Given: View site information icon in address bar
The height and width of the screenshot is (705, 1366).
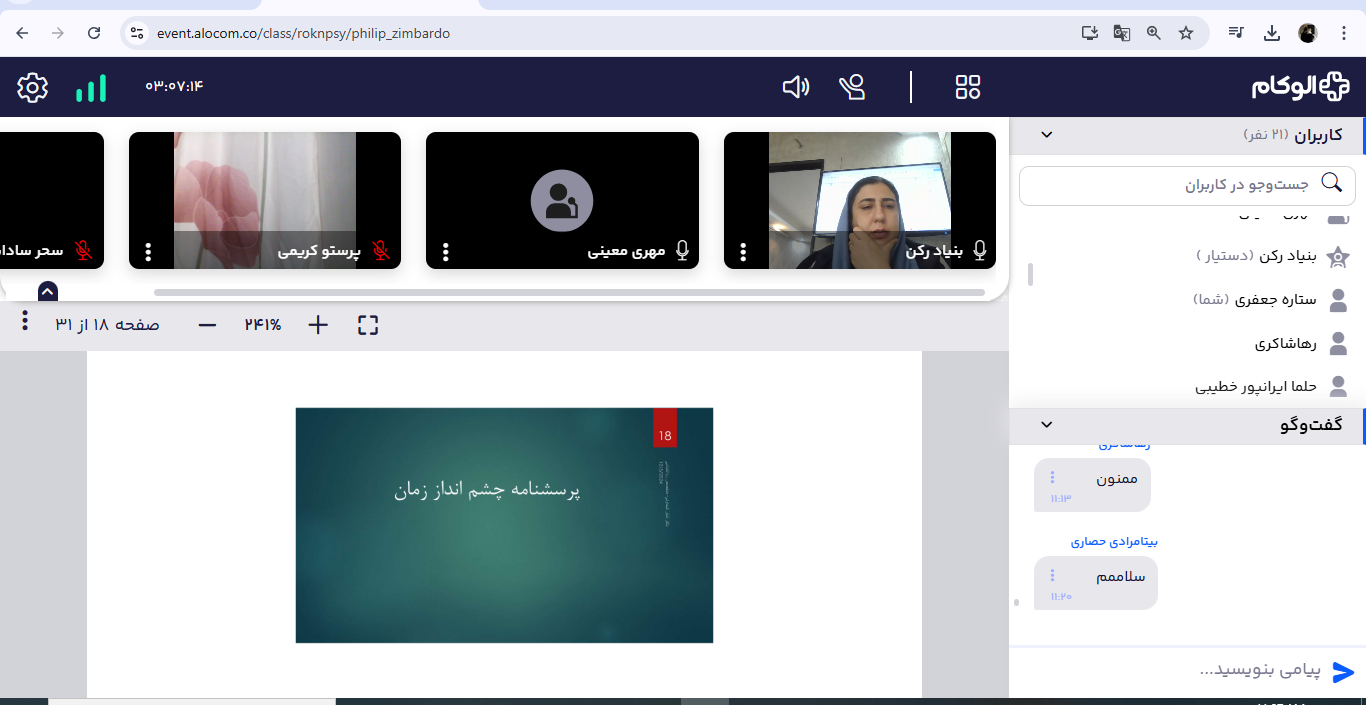Looking at the screenshot, I should [x=137, y=33].
